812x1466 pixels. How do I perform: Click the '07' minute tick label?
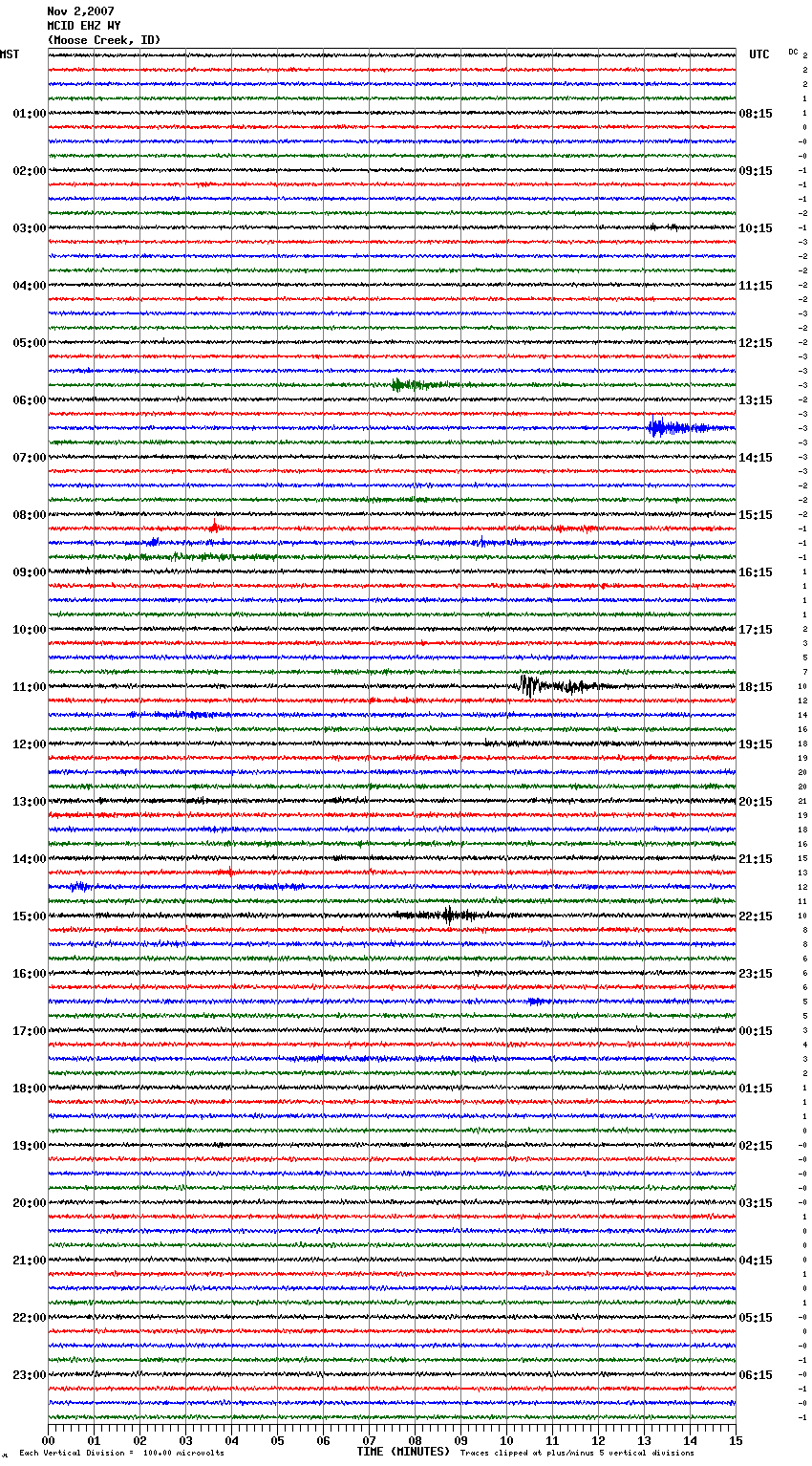point(369,1440)
